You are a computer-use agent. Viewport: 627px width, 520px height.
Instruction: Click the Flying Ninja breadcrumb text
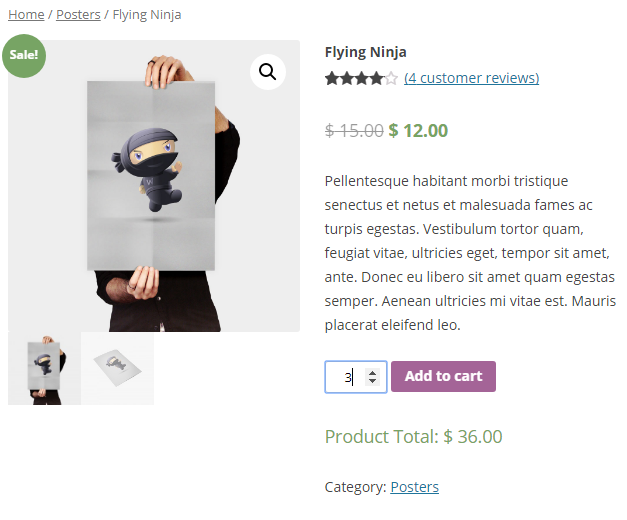[x=147, y=15]
